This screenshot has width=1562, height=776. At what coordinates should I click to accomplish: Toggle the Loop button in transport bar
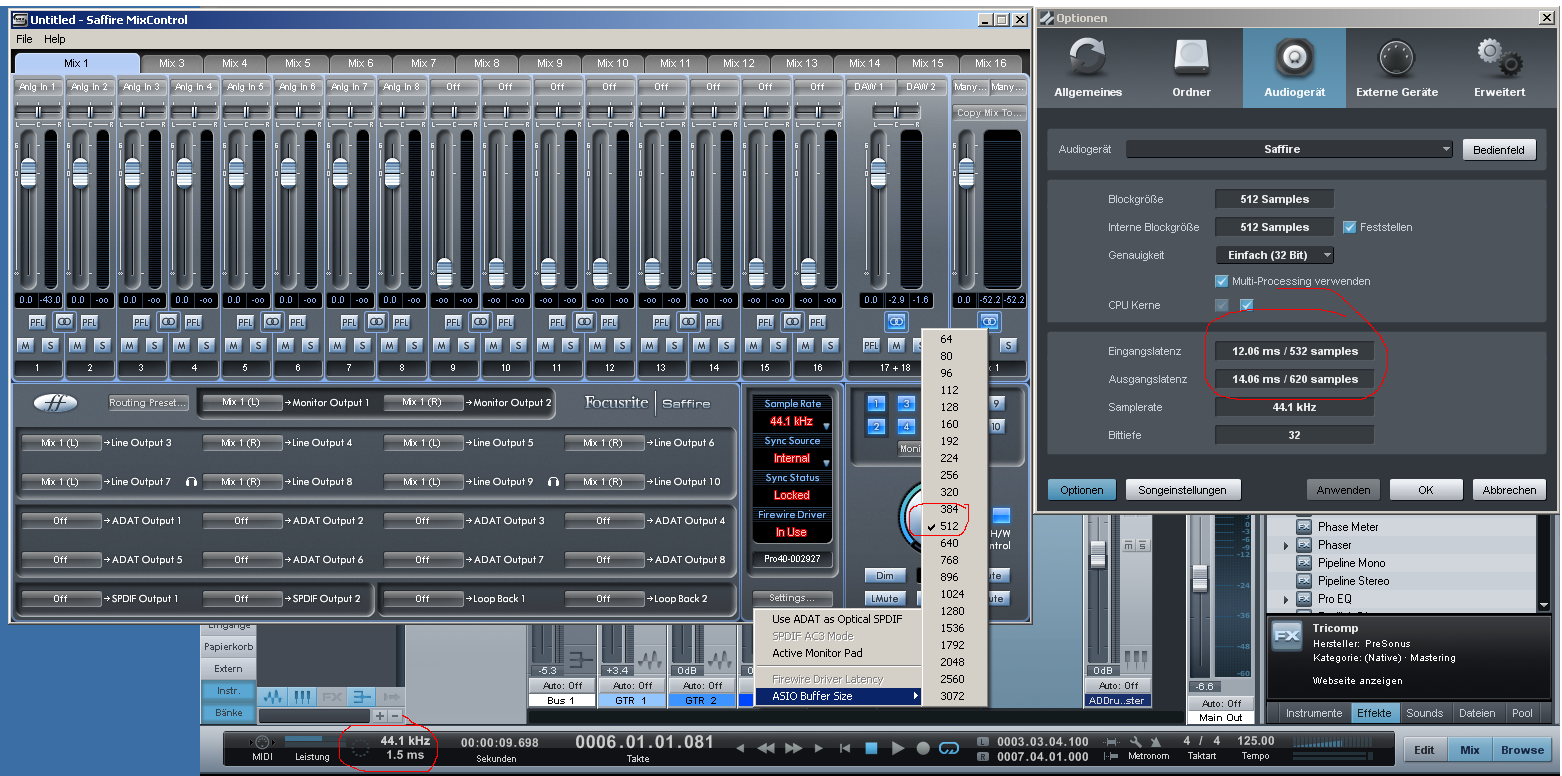(948, 748)
